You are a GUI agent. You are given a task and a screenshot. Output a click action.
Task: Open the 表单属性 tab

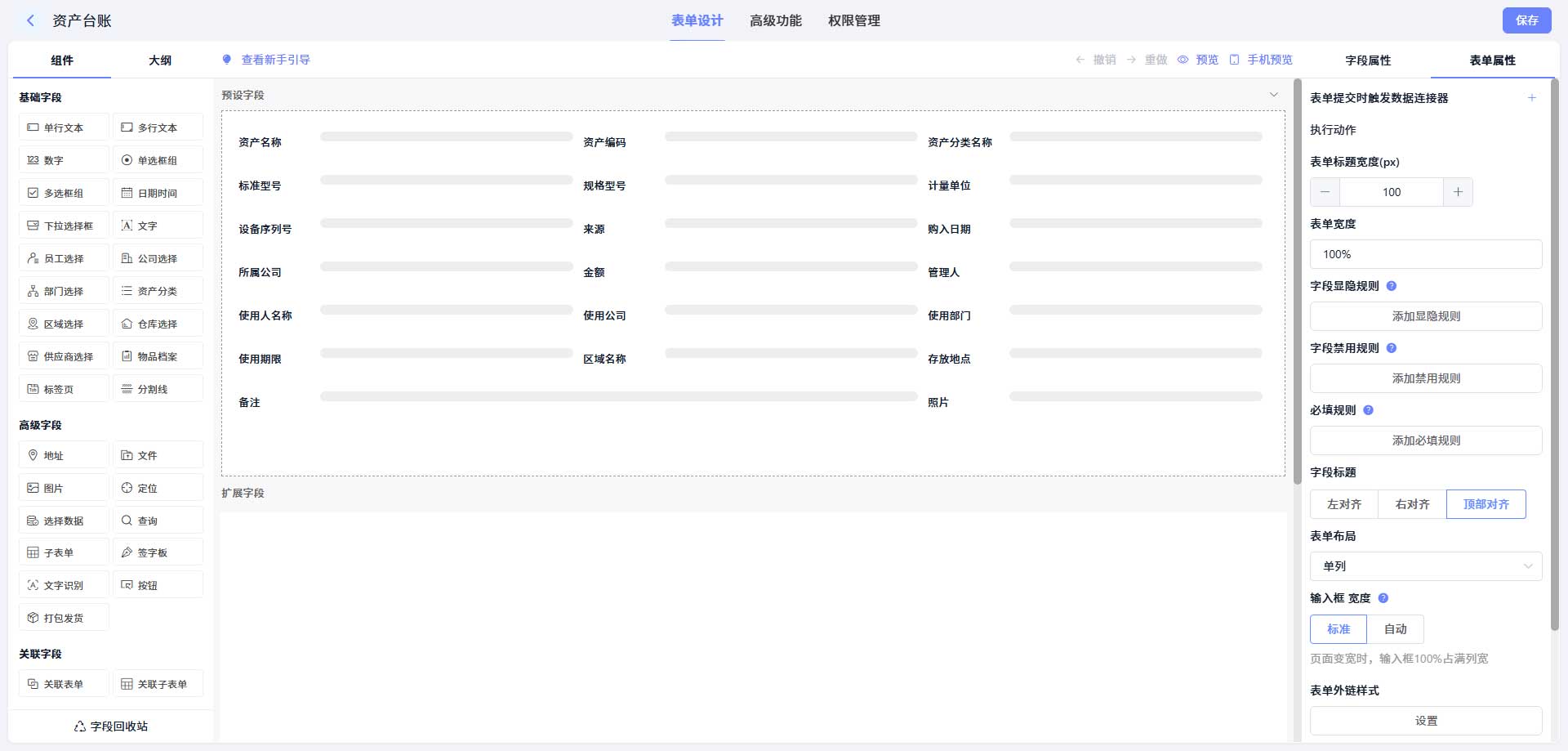[x=1492, y=60]
